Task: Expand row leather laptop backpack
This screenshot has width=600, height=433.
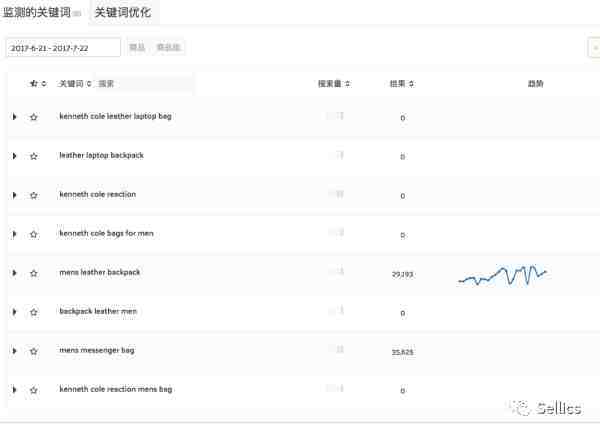Action: click(15, 156)
